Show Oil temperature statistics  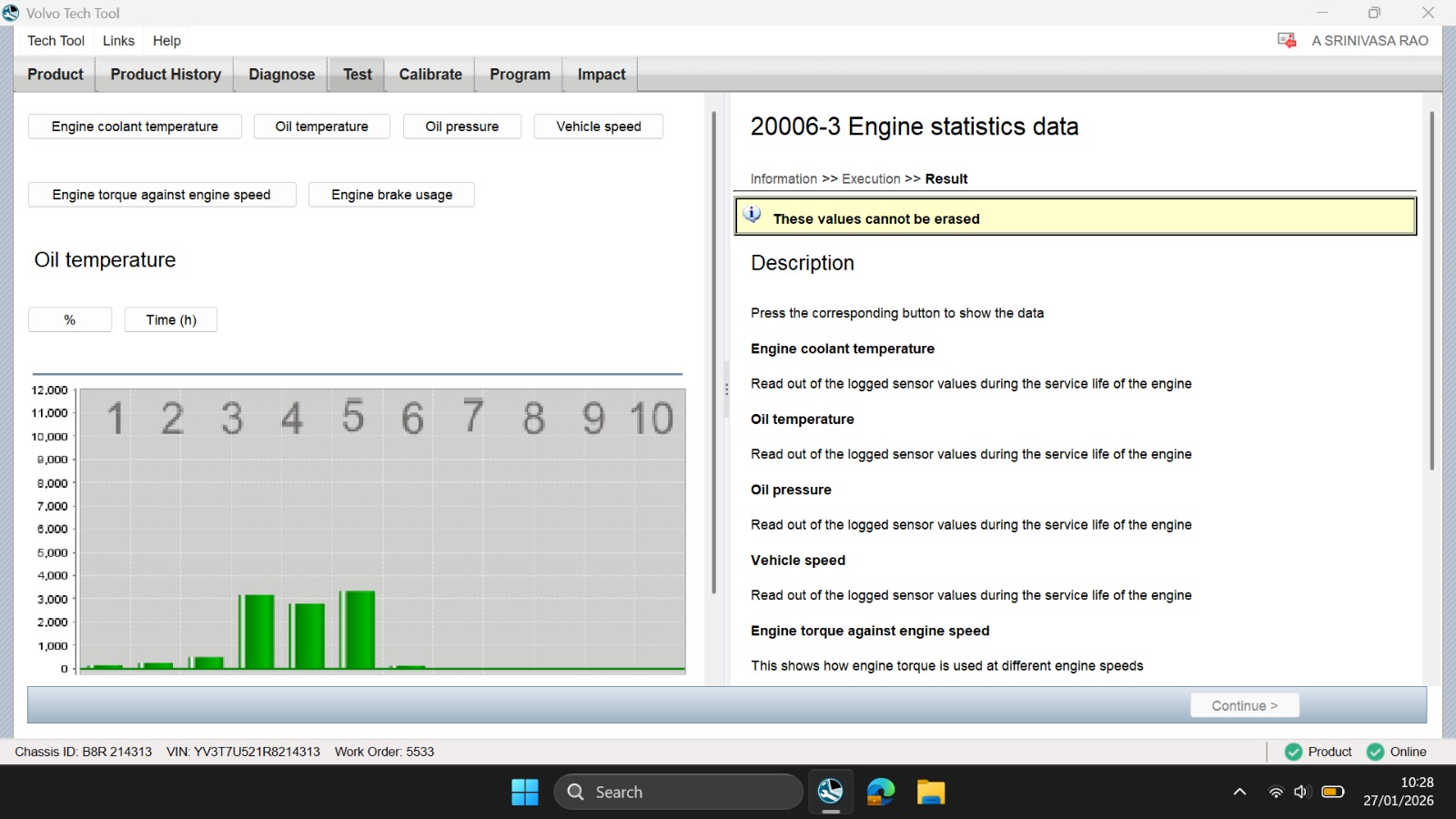click(322, 126)
